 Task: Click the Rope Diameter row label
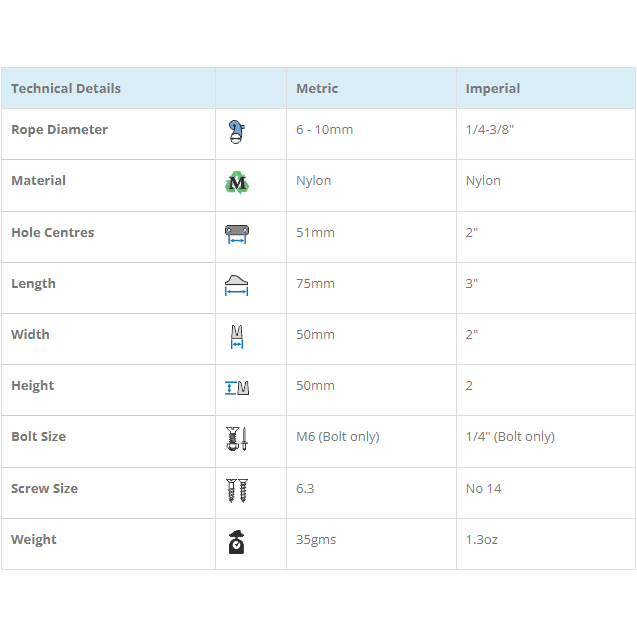pyautogui.click(x=59, y=130)
